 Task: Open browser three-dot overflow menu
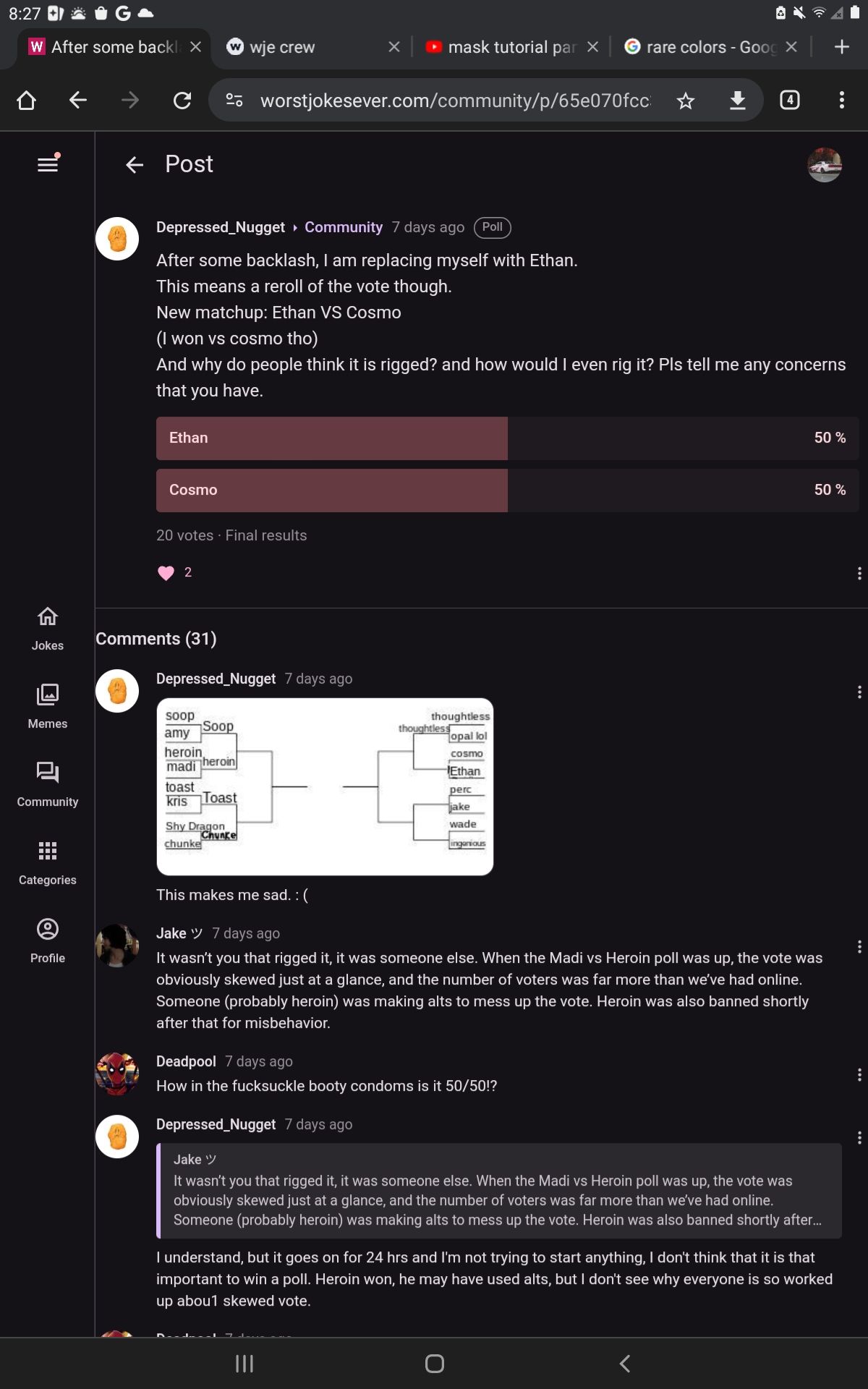[841, 101]
